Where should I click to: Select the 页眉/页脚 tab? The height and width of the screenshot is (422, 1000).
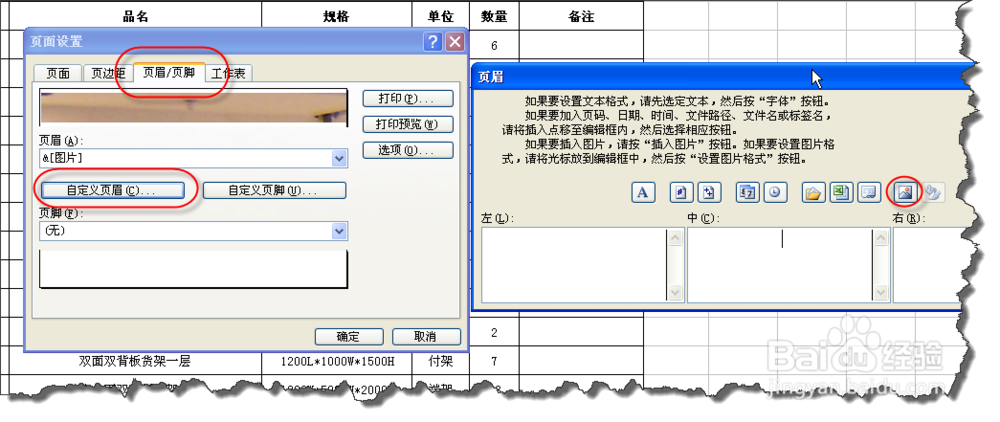(x=169, y=72)
